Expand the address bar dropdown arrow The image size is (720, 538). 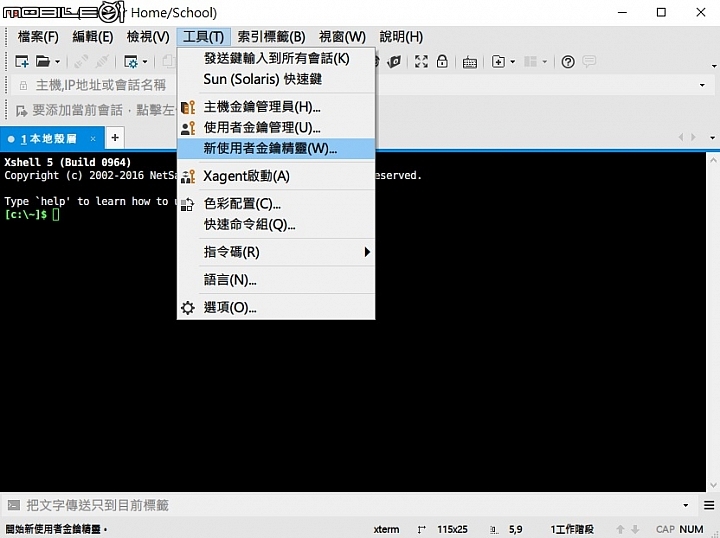click(702, 85)
